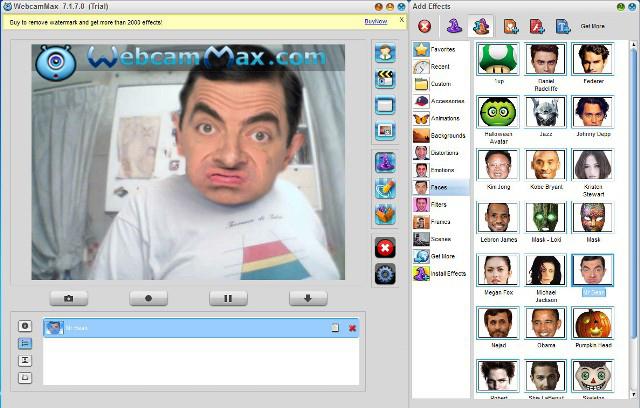Viewport: 640px width, 408px height.
Task: Apply the Obama face thumbnail
Action: tap(545, 323)
